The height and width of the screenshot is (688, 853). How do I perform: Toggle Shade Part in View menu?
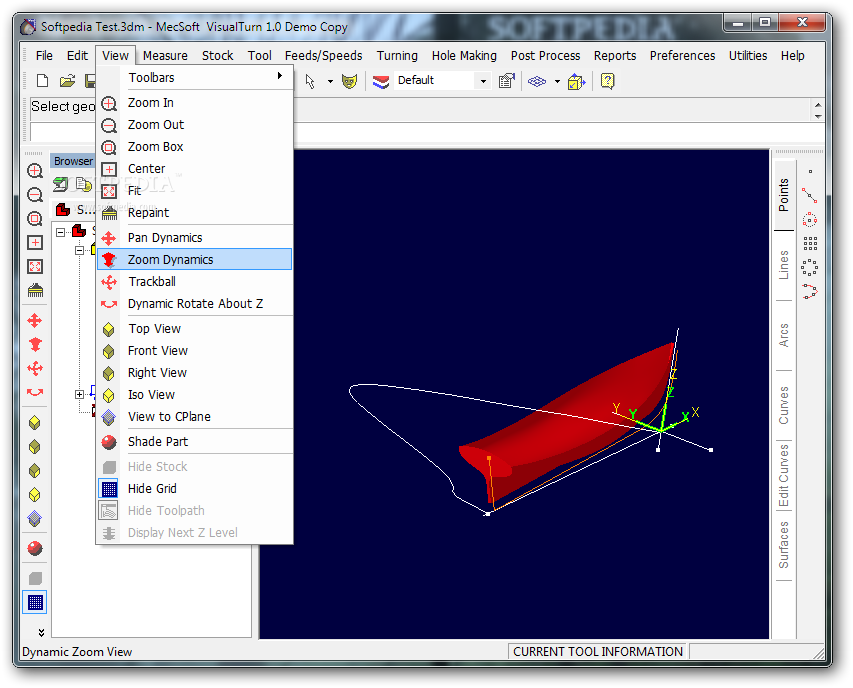pyautogui.click(x=195, y=442)
